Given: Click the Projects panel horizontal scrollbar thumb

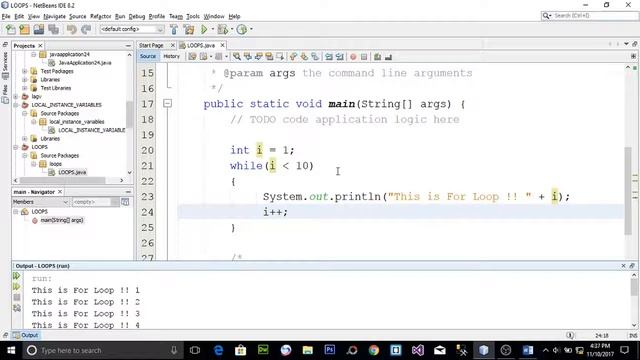Looking at the screenshot, I should click(x=63, y=180).
